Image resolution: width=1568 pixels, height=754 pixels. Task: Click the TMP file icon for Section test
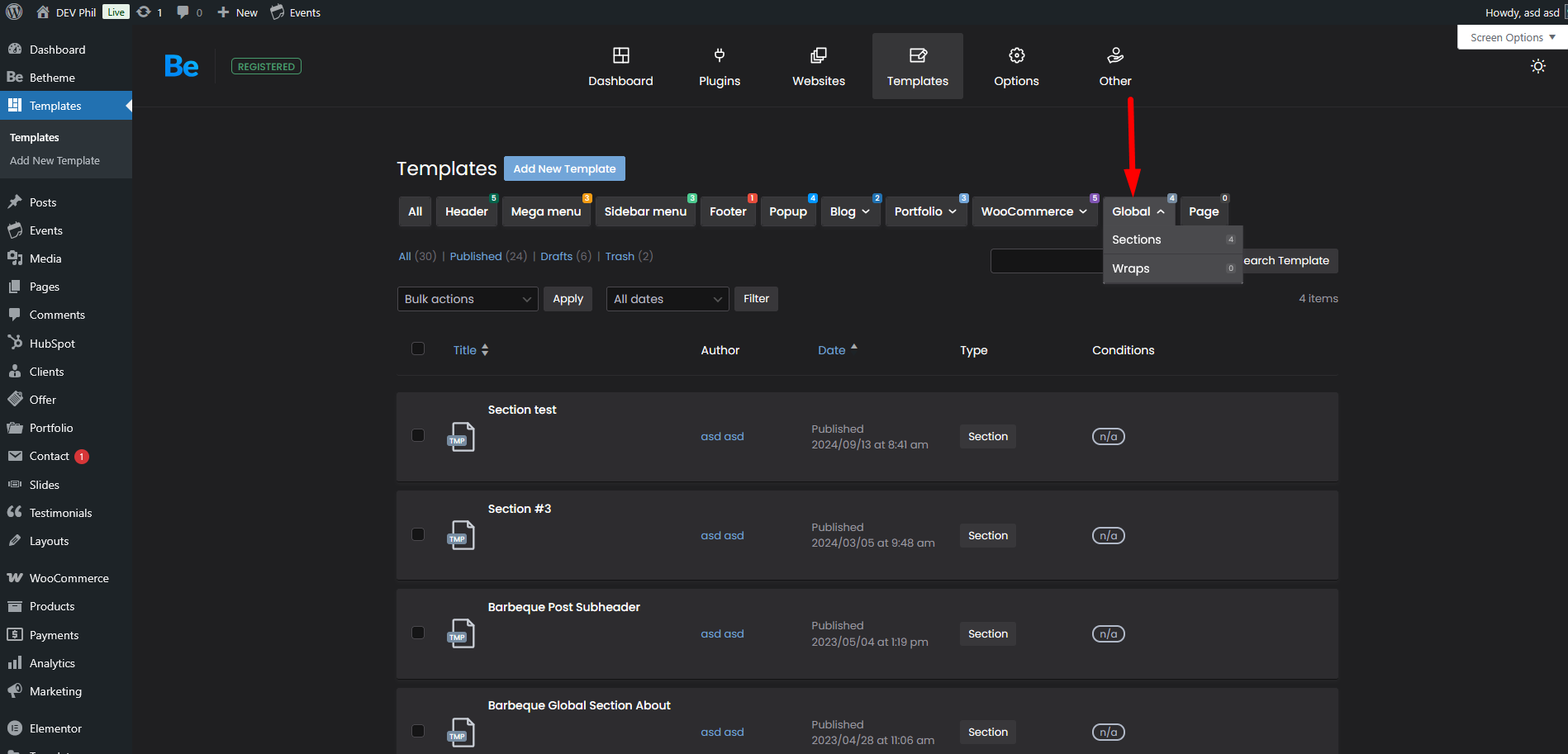click(x=461, y=437)
